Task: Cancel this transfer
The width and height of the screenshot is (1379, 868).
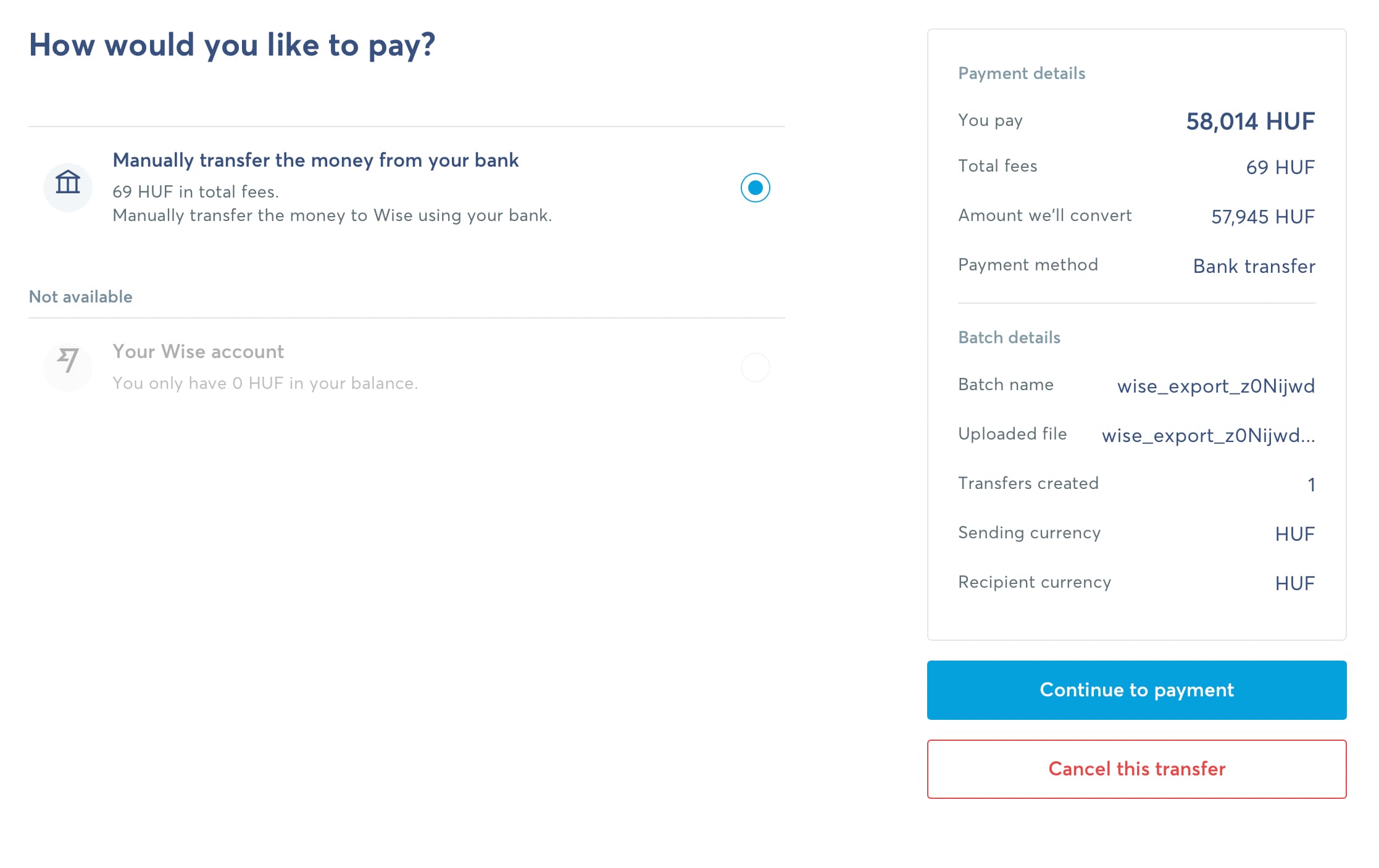Action: [x=1136, y=769]
